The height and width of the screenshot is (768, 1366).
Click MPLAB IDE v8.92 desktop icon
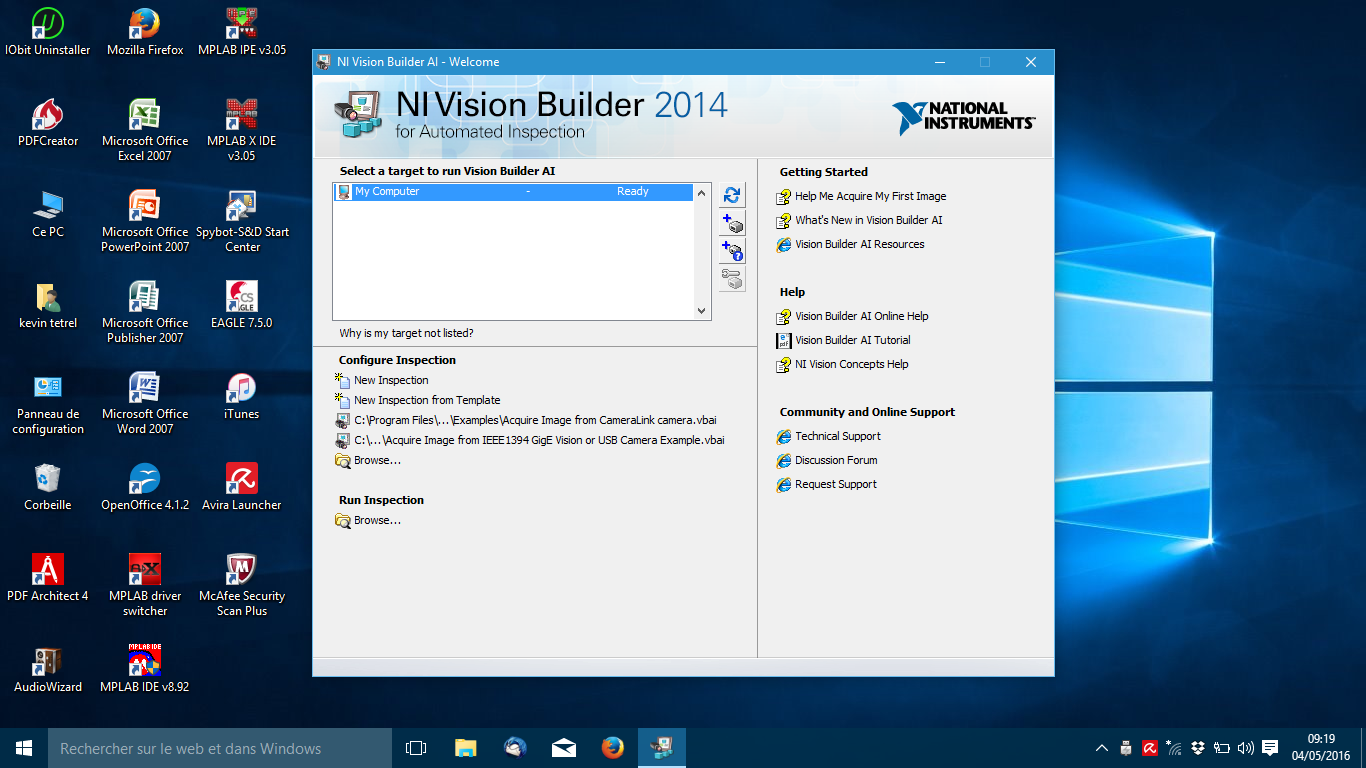coord(145,669)
